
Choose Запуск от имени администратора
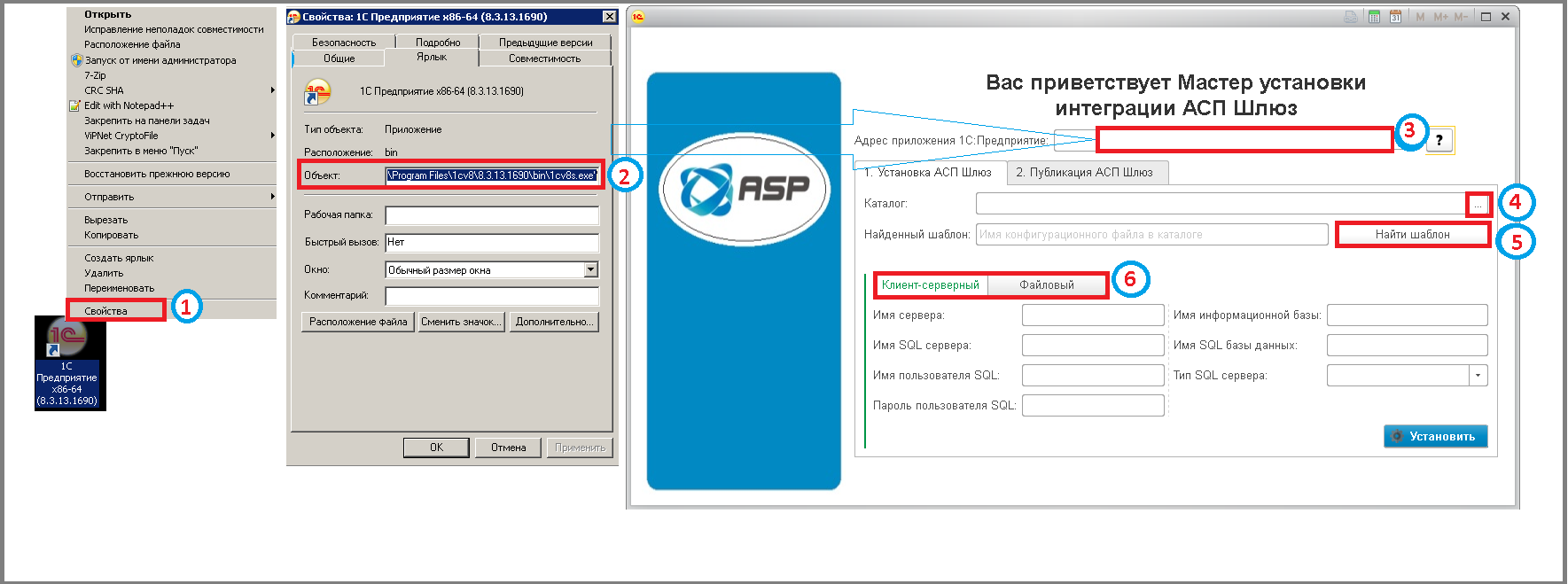[160, 60]
